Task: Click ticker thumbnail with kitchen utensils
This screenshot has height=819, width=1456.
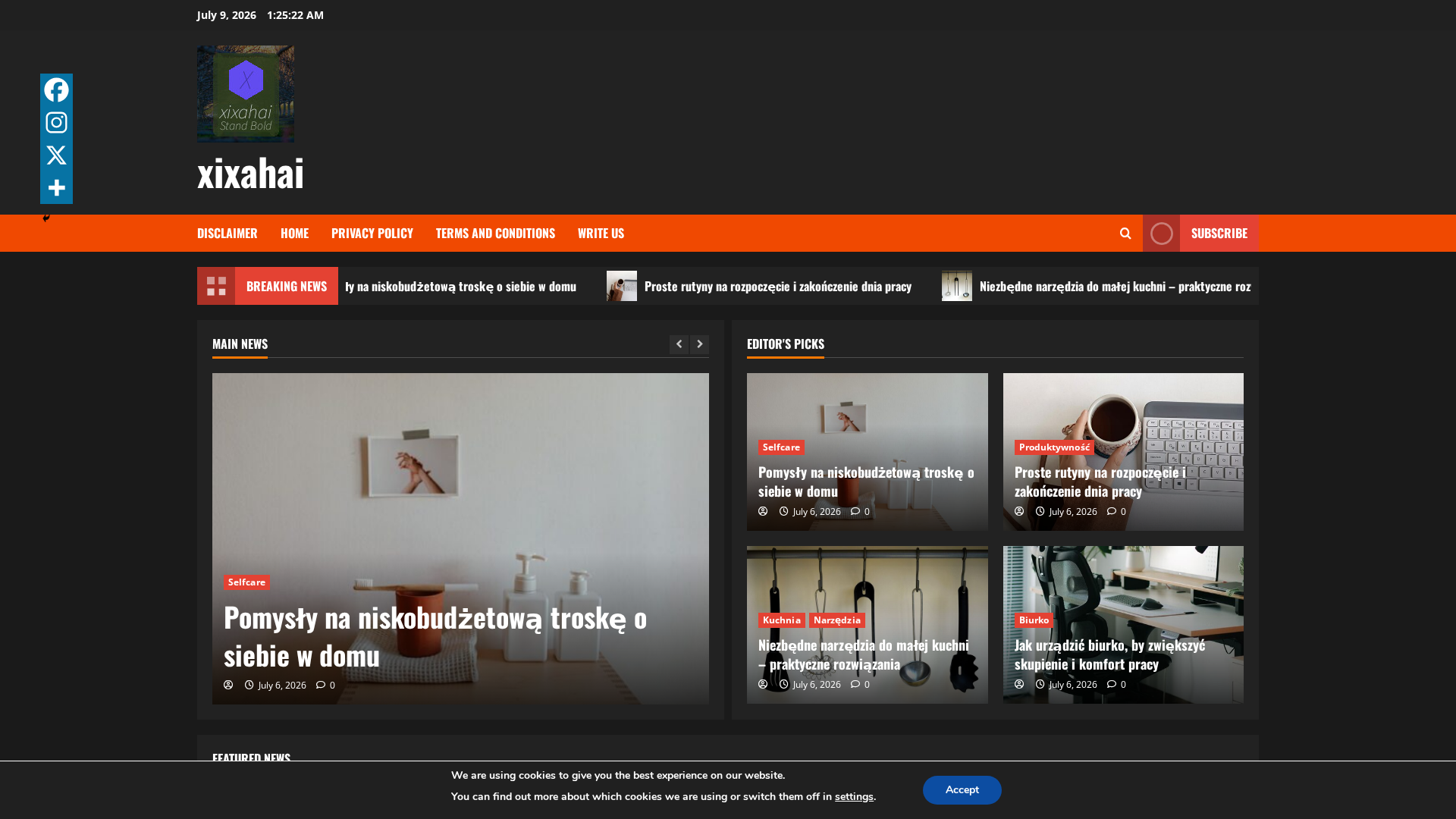Action: coord(957,286)
